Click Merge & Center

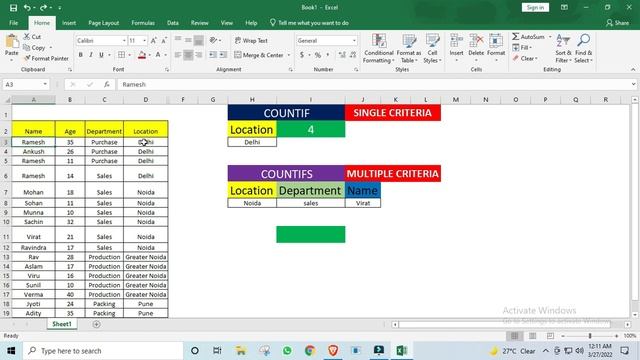pos(259,55)
